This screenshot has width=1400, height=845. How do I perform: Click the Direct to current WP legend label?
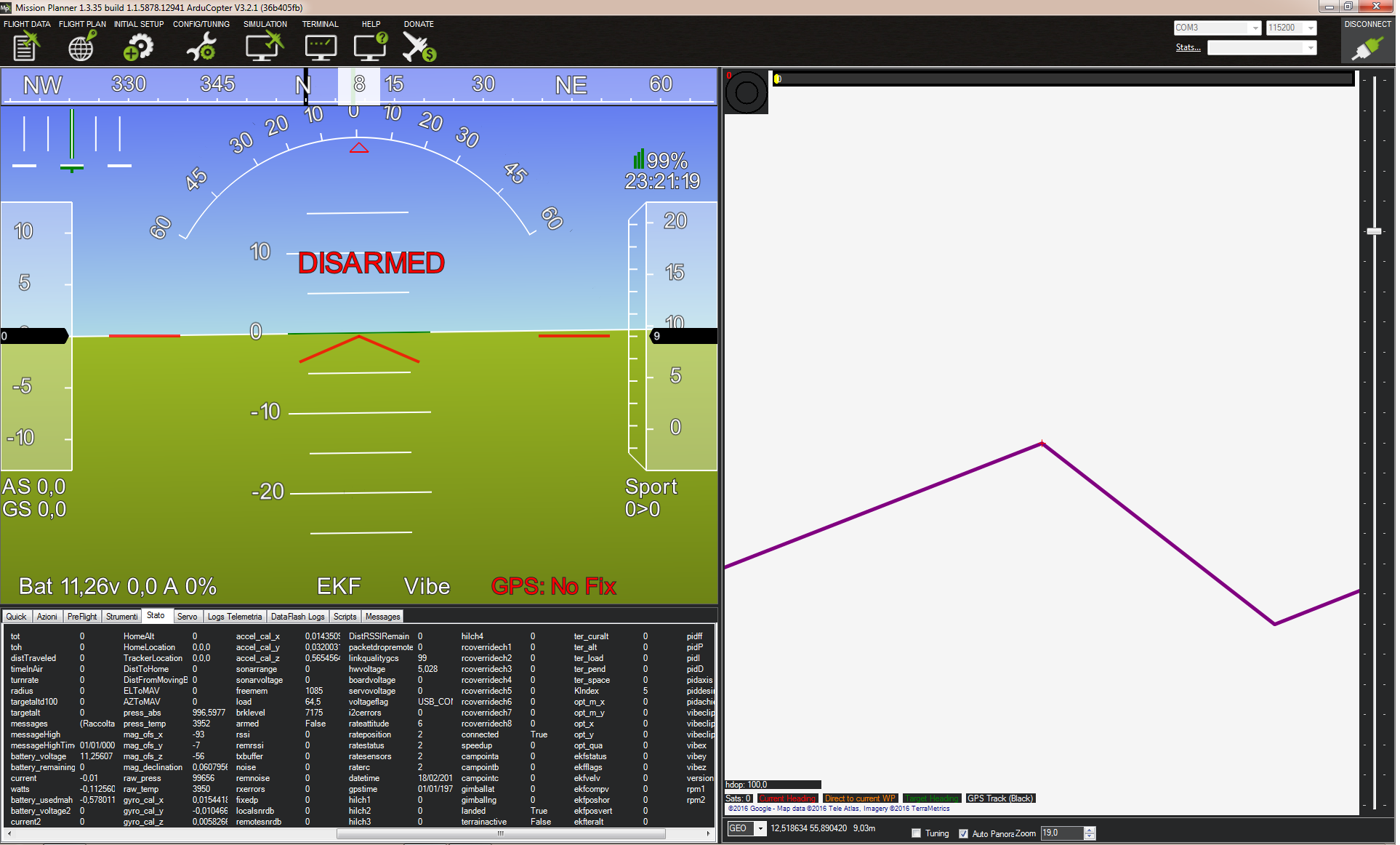tap(861, 798)
